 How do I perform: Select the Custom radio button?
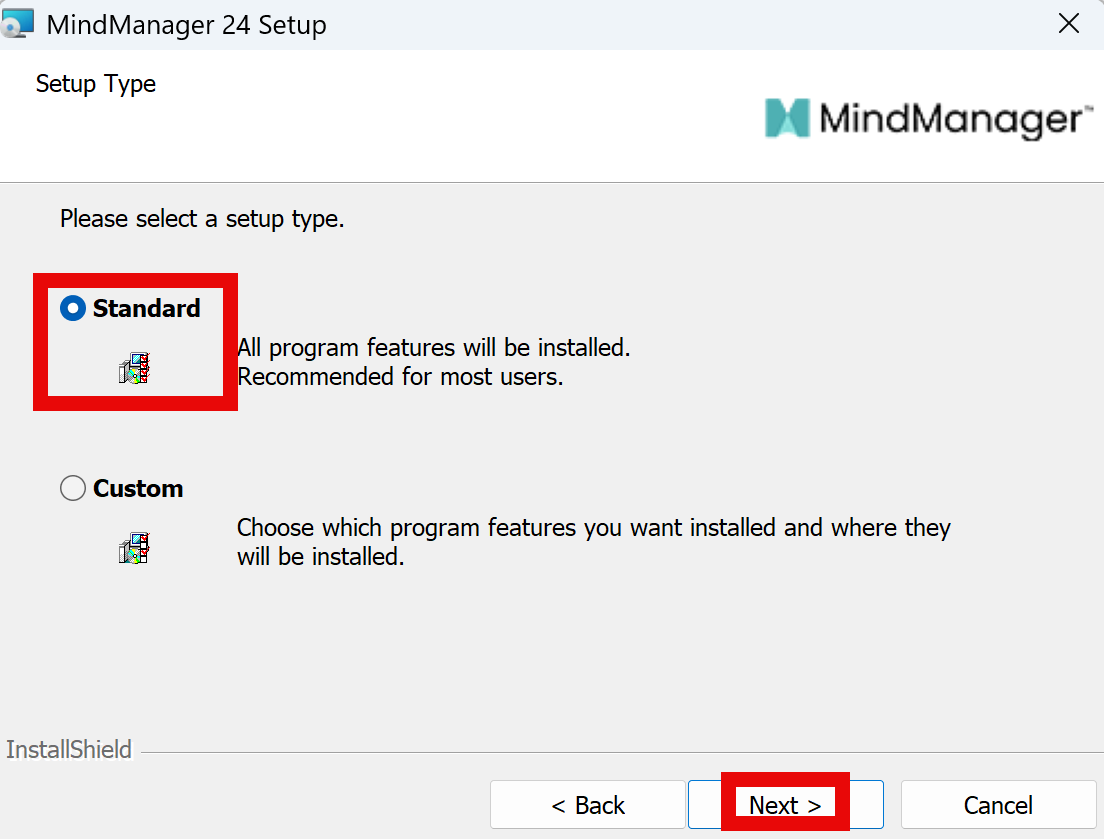click(73, 489)
